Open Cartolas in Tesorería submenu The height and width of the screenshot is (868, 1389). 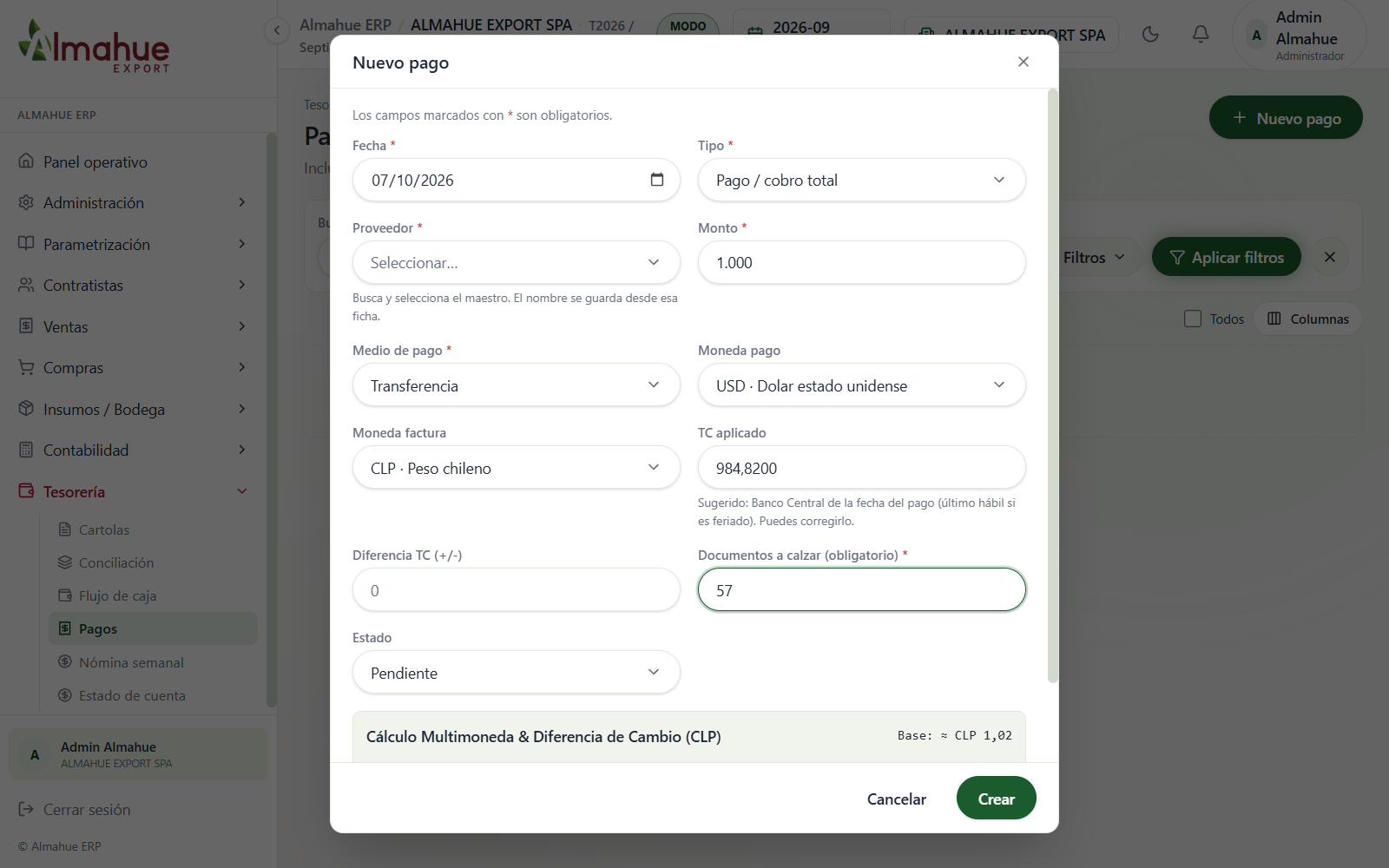(x=154, y=529)
